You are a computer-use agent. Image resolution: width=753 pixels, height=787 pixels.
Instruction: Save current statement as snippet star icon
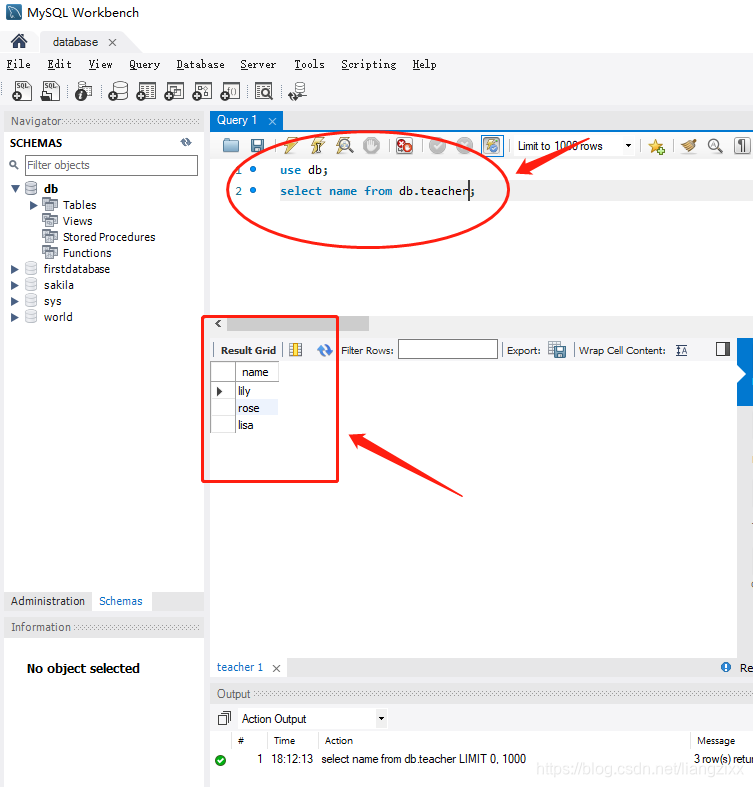coord(656,146)
